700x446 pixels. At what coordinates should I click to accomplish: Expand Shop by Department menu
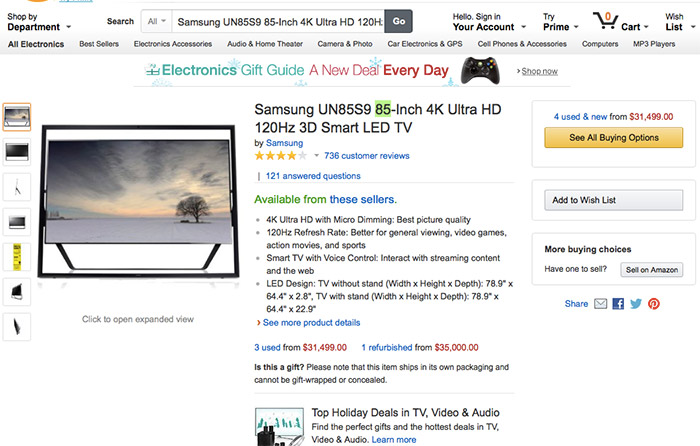tap(39, 22)
